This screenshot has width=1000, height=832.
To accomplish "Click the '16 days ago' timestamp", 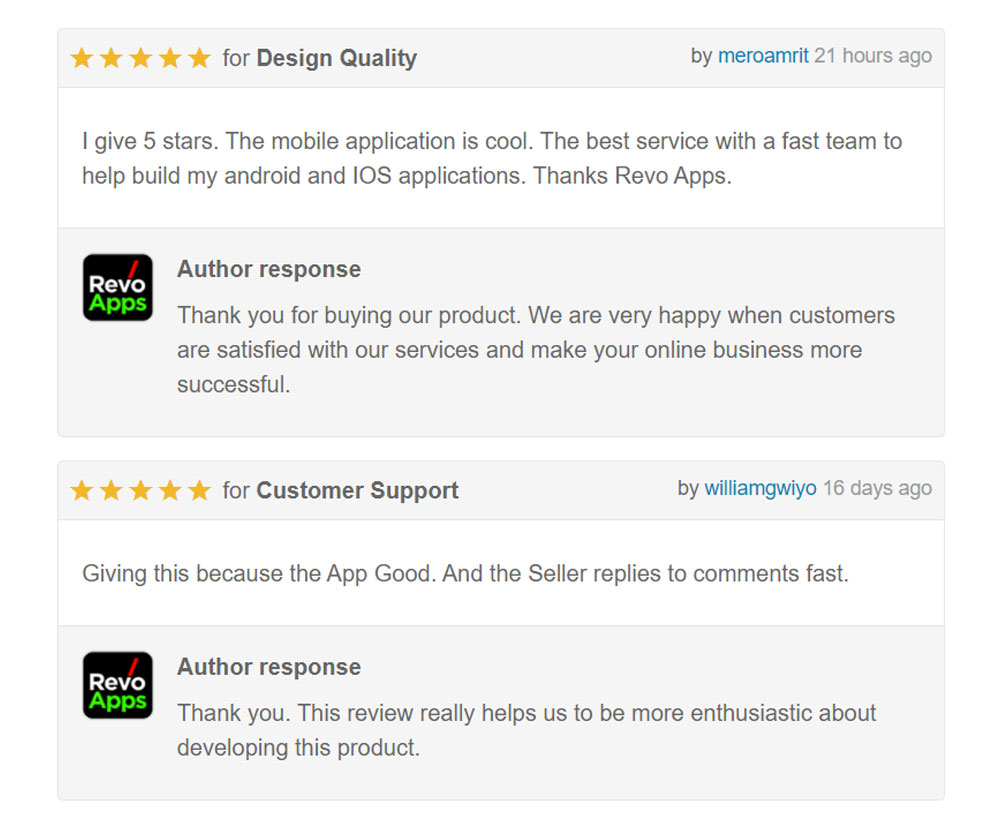I will pyautogui.click(x=878, y=488).
